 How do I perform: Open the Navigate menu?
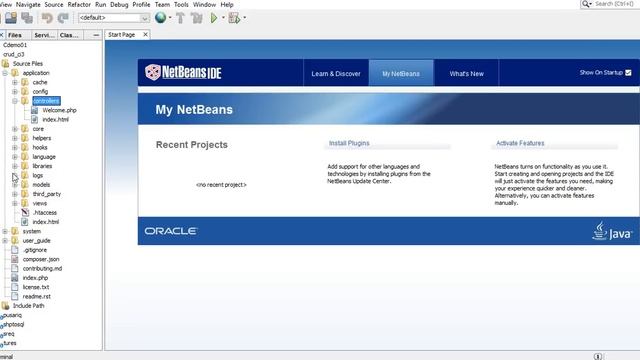28,4
